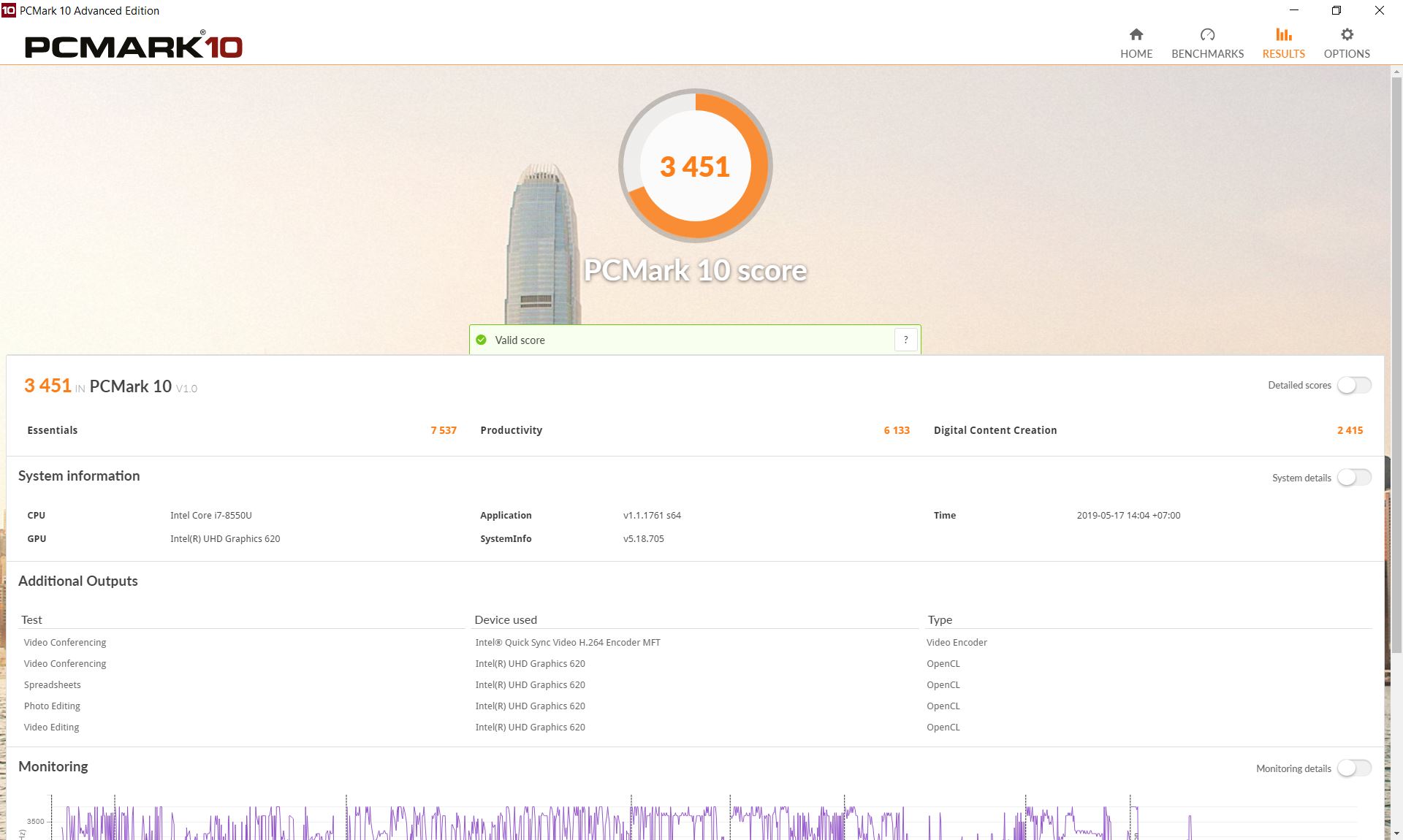Close the PCMark 10 window
1403x840 pixels.
[x=1380, y=10]
